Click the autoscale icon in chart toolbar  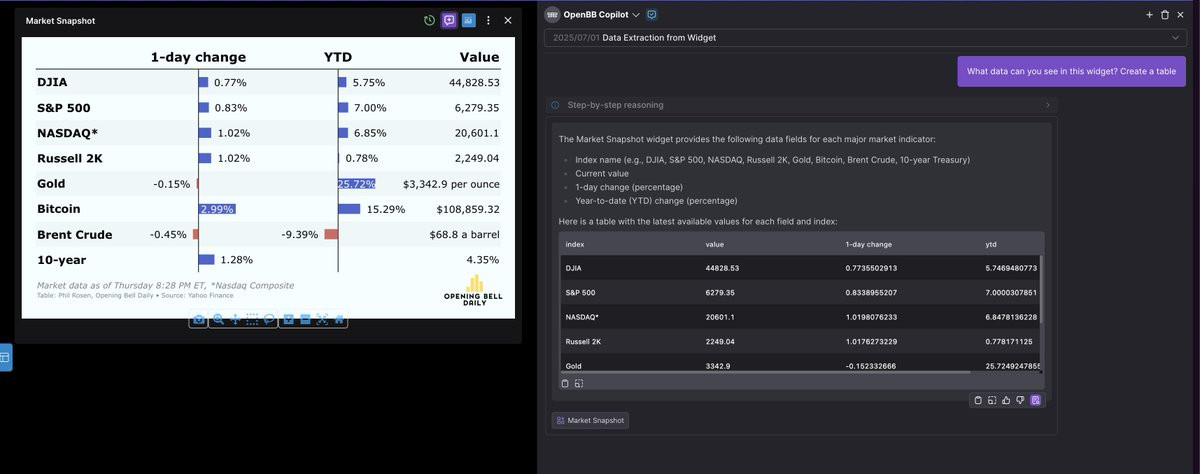(322, 319)
